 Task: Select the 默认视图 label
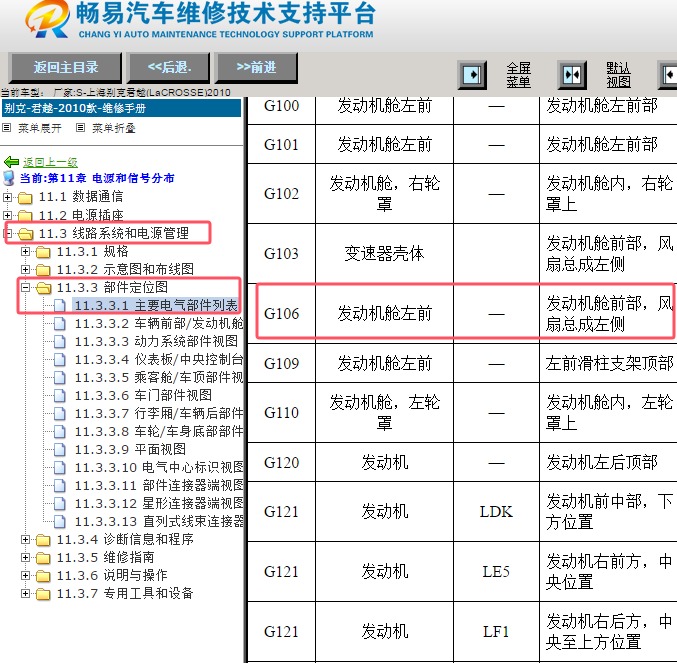(618, 75)
